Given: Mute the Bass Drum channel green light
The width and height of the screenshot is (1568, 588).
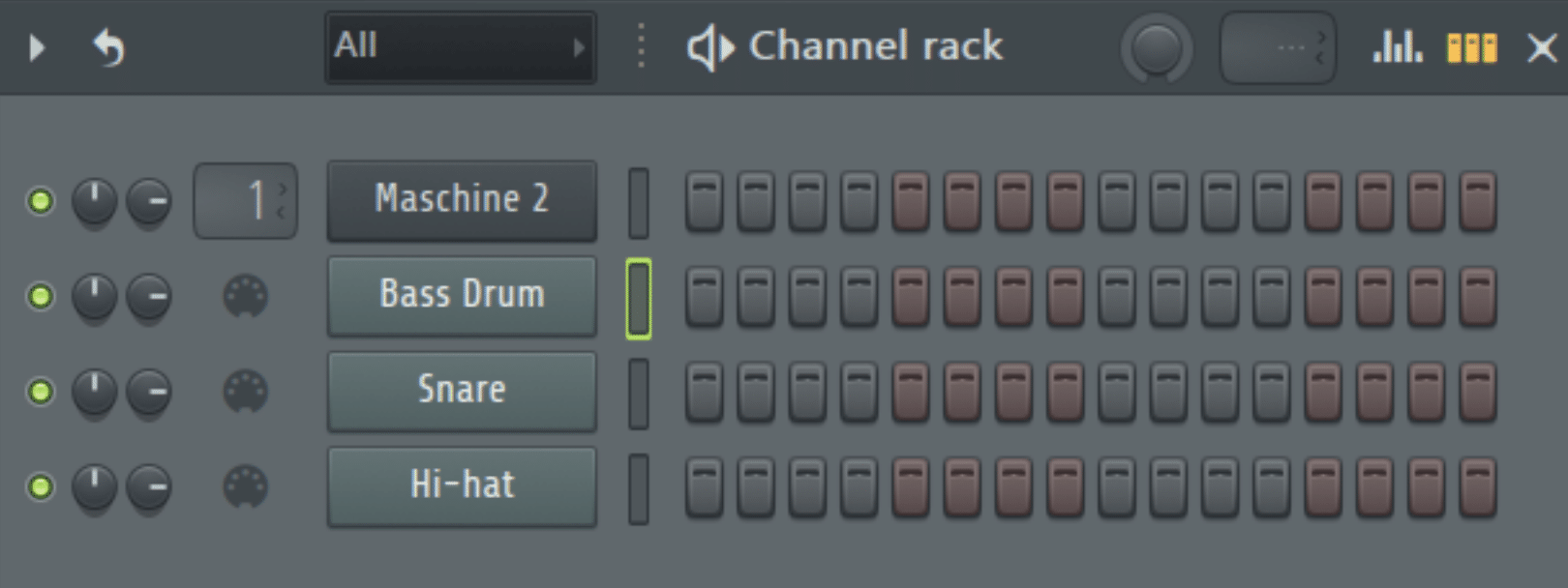Looking at the screenshot, I should click(x=41, y=296).
